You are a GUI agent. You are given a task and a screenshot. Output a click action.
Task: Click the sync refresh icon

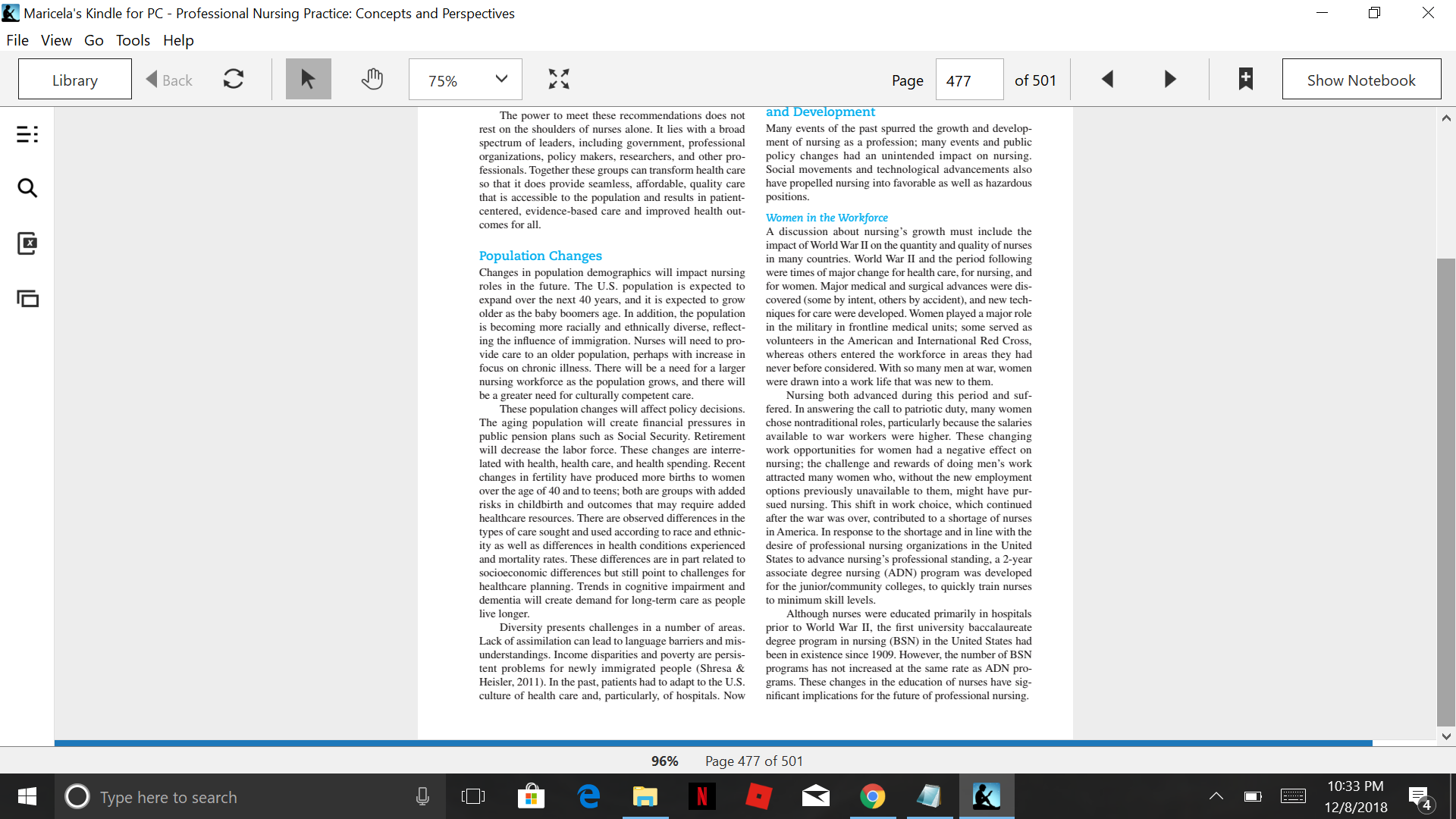pyautogui.click(x=234, y=79)
